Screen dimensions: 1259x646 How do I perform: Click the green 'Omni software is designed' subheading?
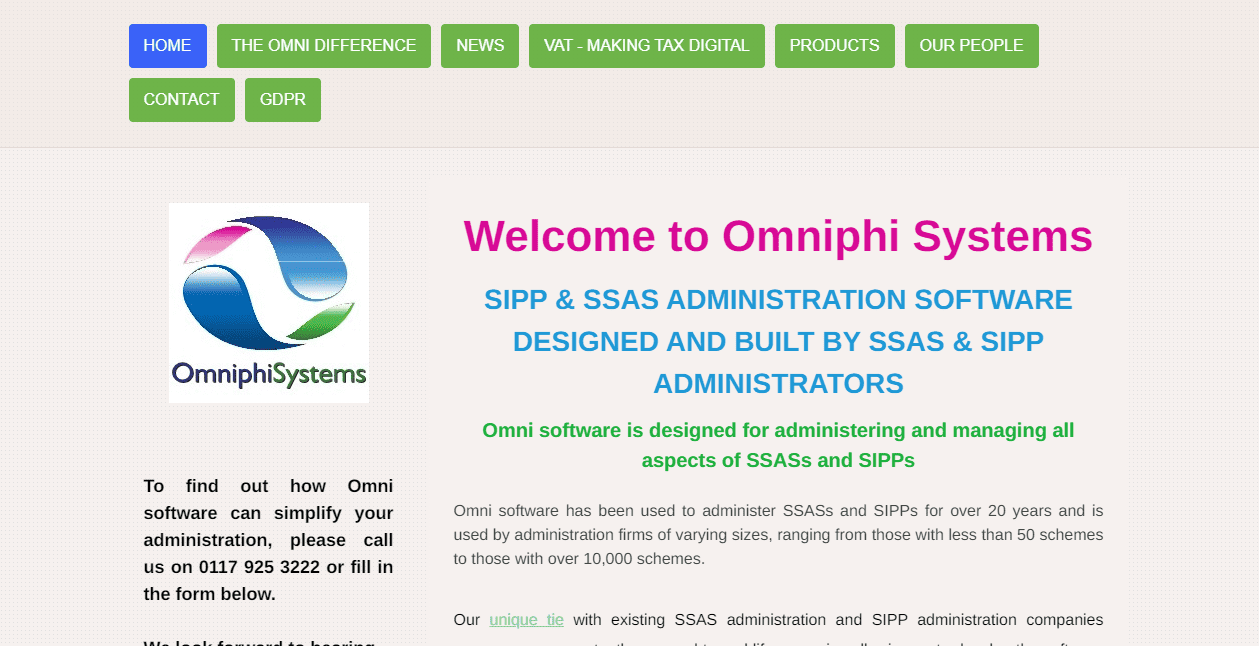click(x=778, y=446)
